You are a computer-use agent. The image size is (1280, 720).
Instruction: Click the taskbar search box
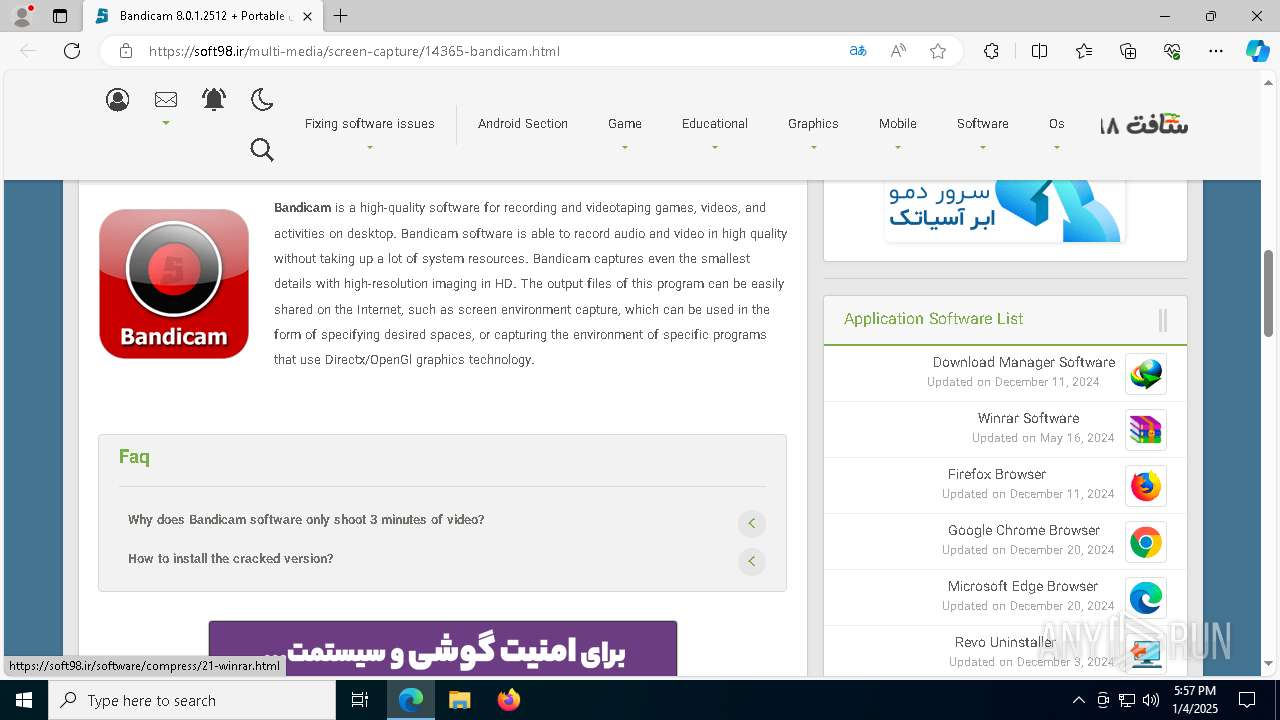tap(192, 700)
